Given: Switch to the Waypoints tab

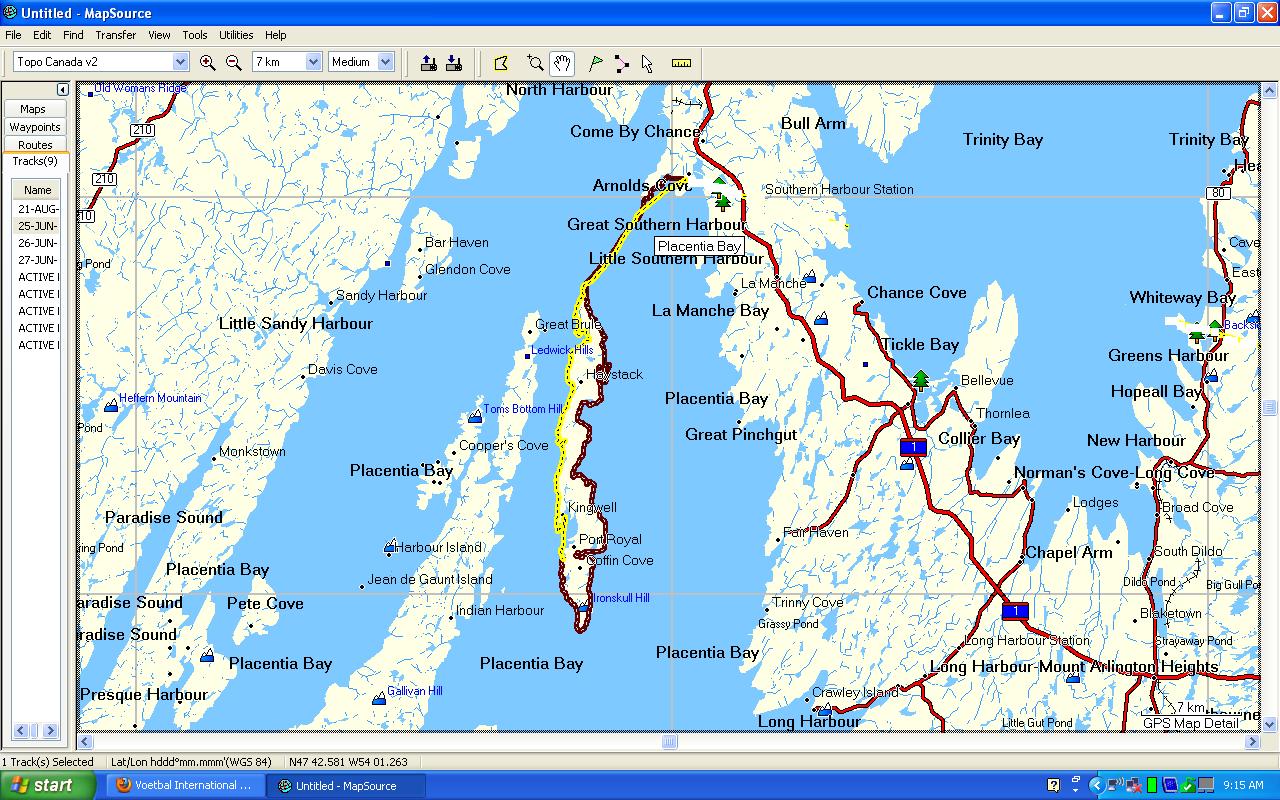Looking at the screenshot, I should click(x=35, y=126).
